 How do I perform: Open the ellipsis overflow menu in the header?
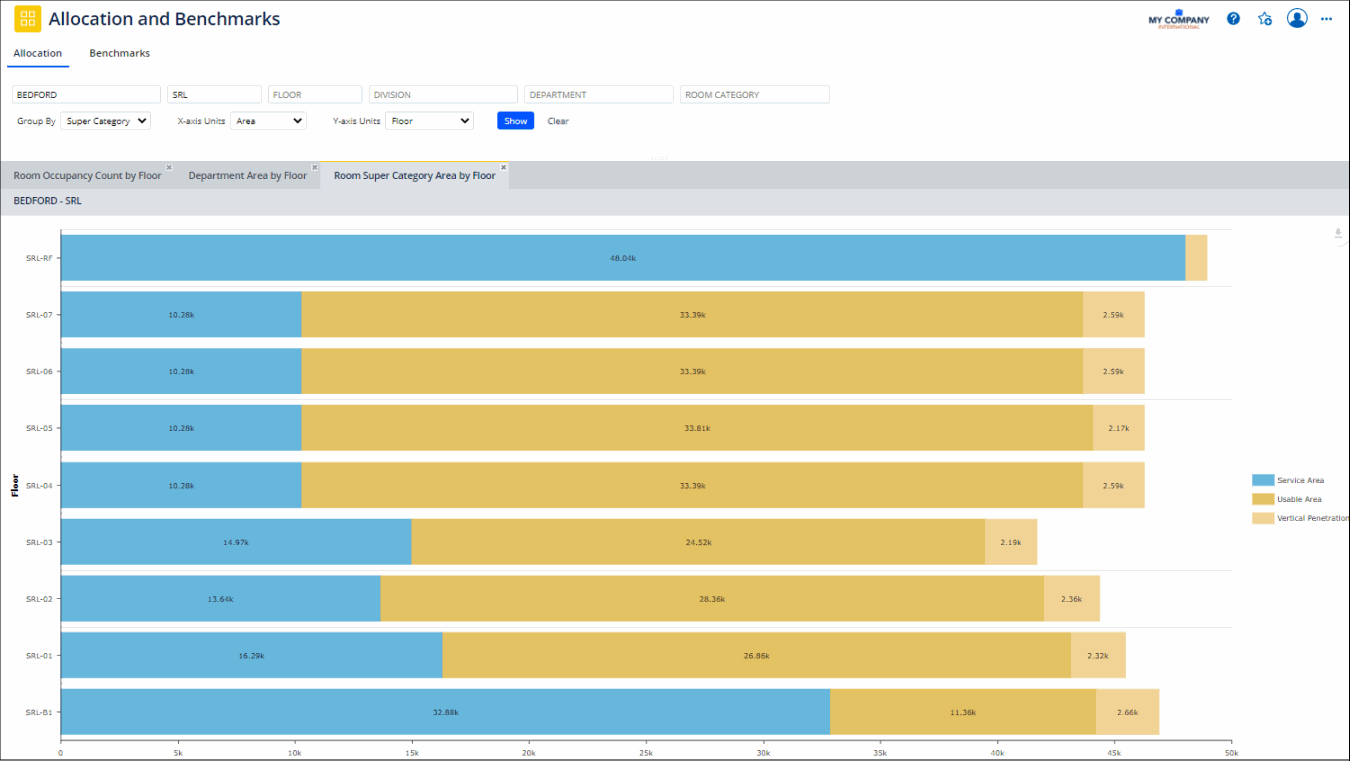[1327, 18]
